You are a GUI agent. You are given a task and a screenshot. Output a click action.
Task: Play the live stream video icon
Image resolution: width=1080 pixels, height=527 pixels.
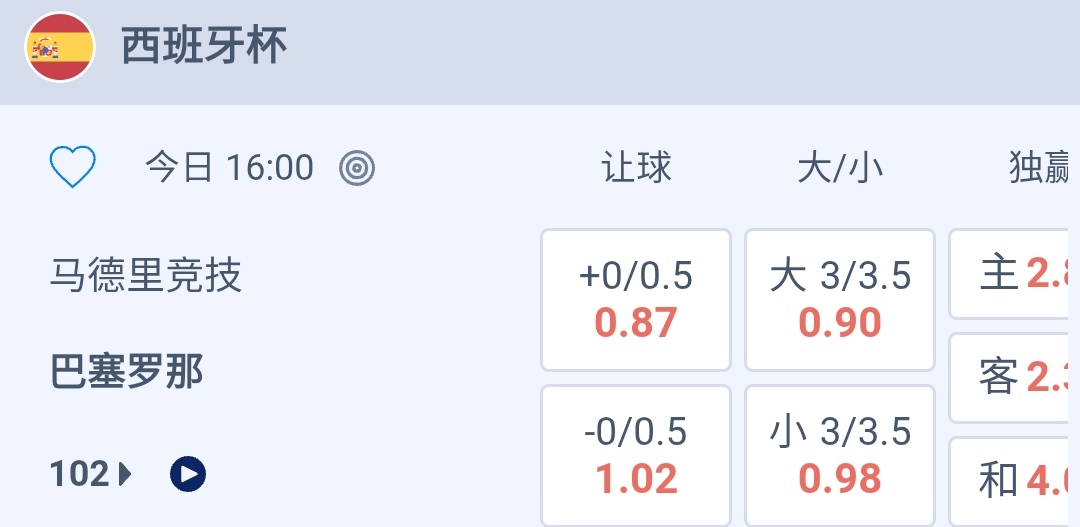pyautogui.click(x=188, y=474)
